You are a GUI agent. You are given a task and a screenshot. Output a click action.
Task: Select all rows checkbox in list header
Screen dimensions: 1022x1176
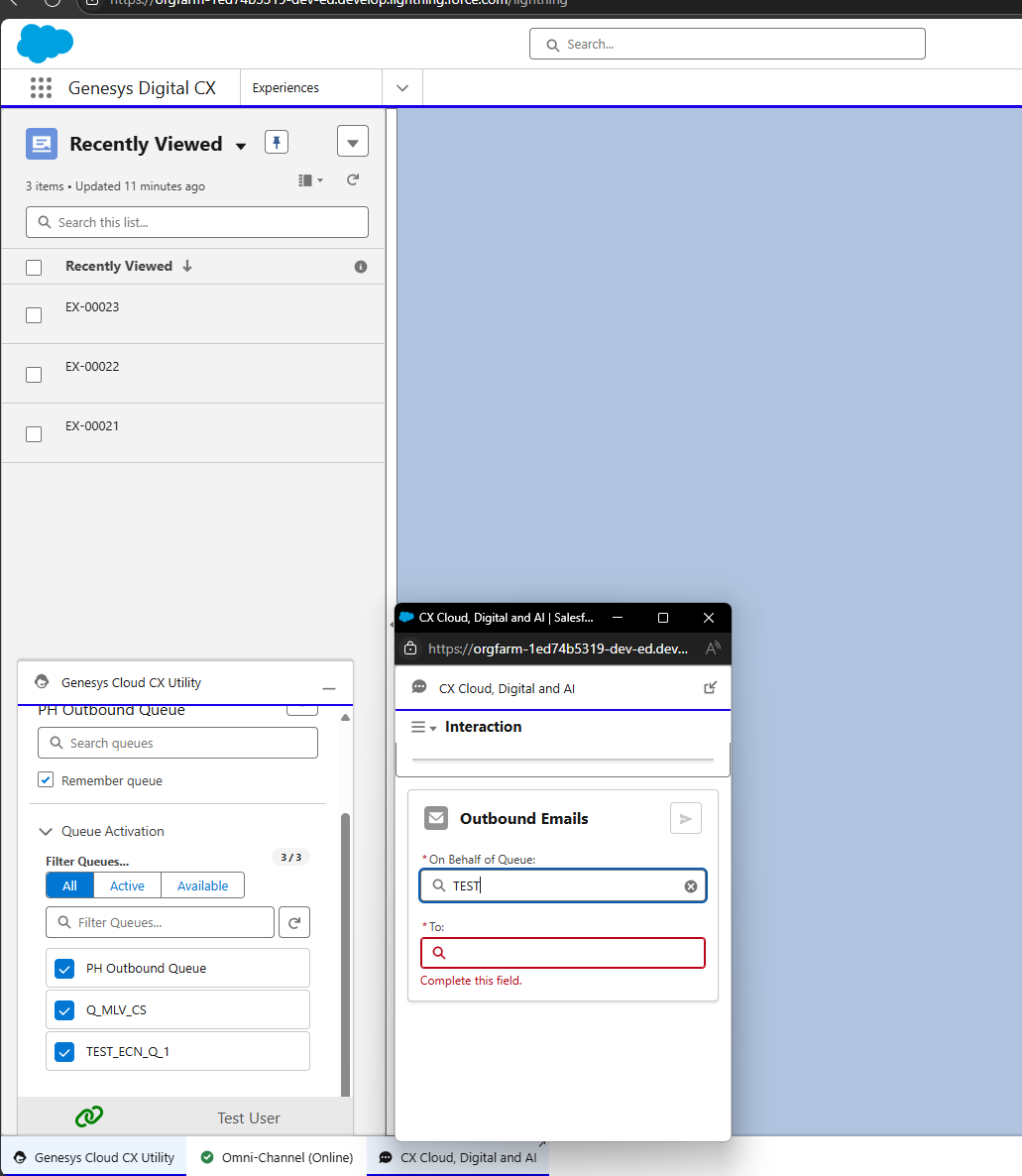click(34, 268)
